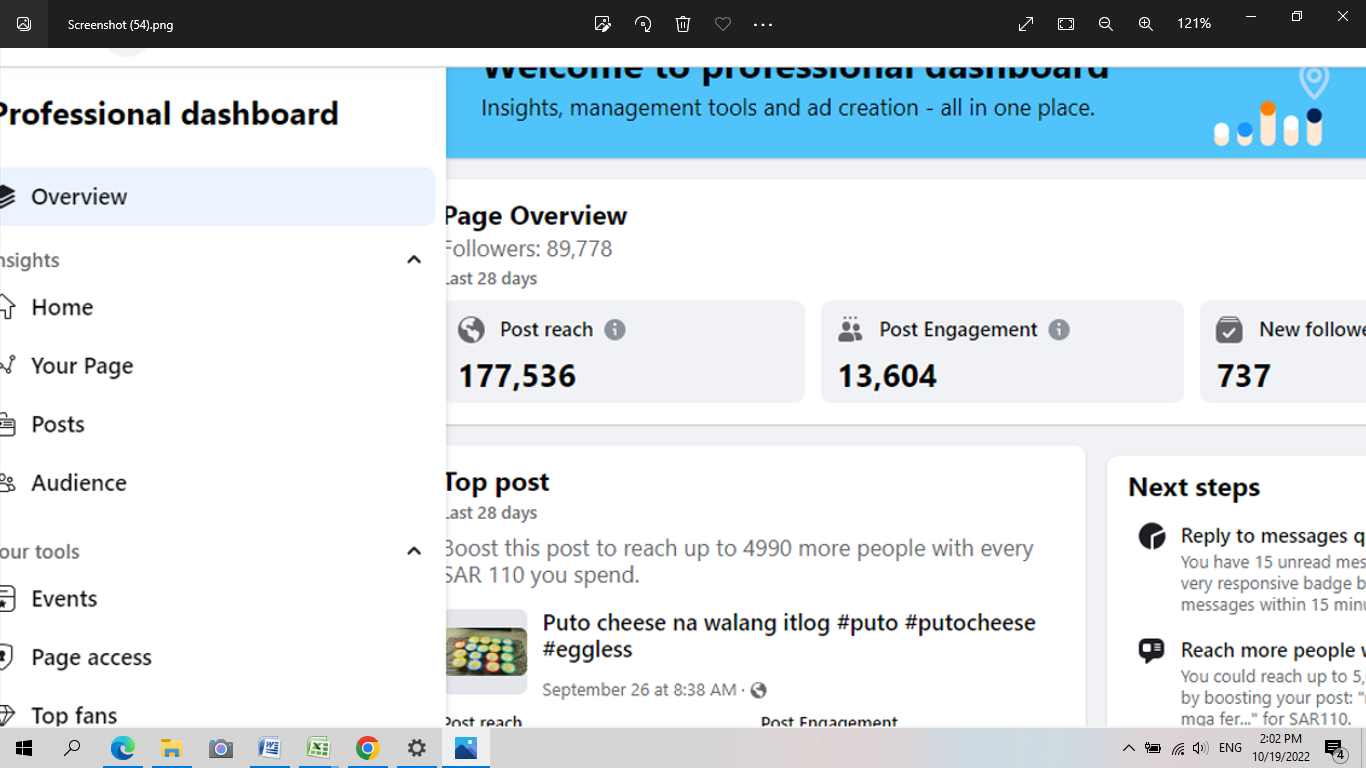The height and width of the screenshot is (768, 1366).
Task: Select Overview in the dashboard sidebar
Action: point(217,196)
